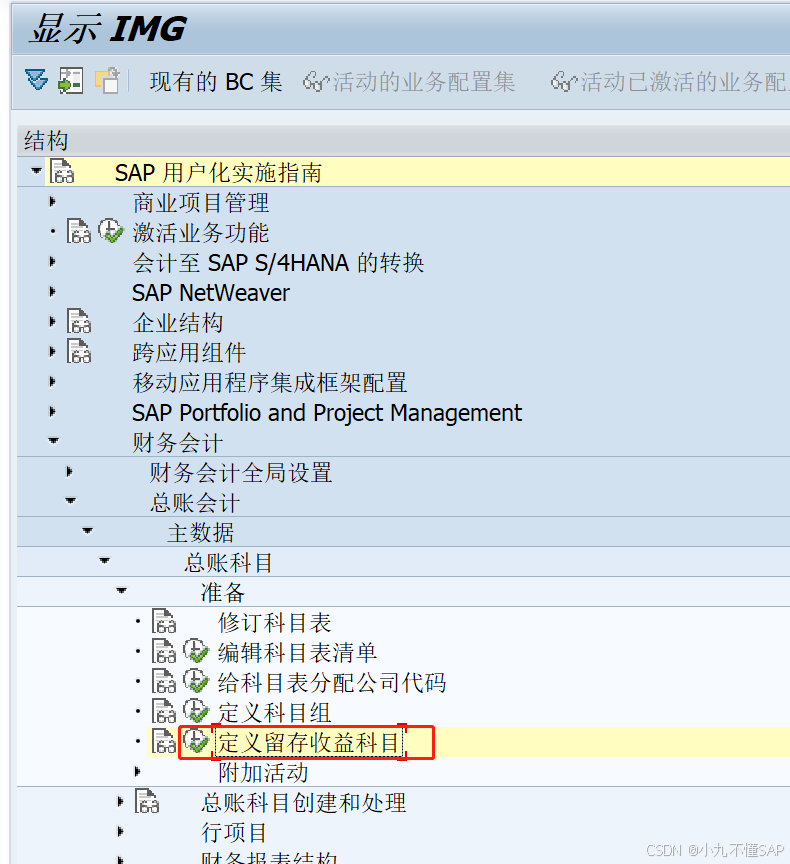Open documentation icon of 企业结构

pos(79,321)
